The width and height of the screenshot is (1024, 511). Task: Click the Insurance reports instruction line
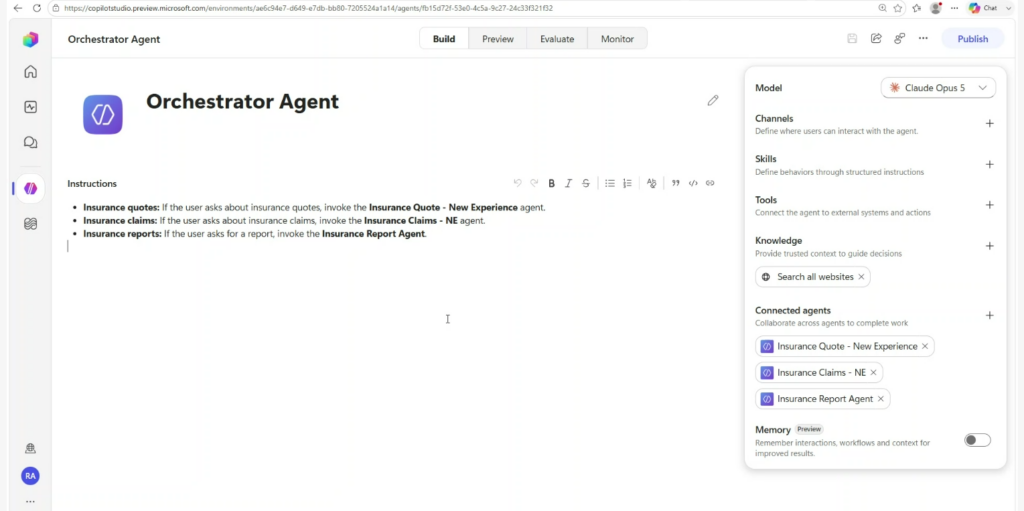255,234
